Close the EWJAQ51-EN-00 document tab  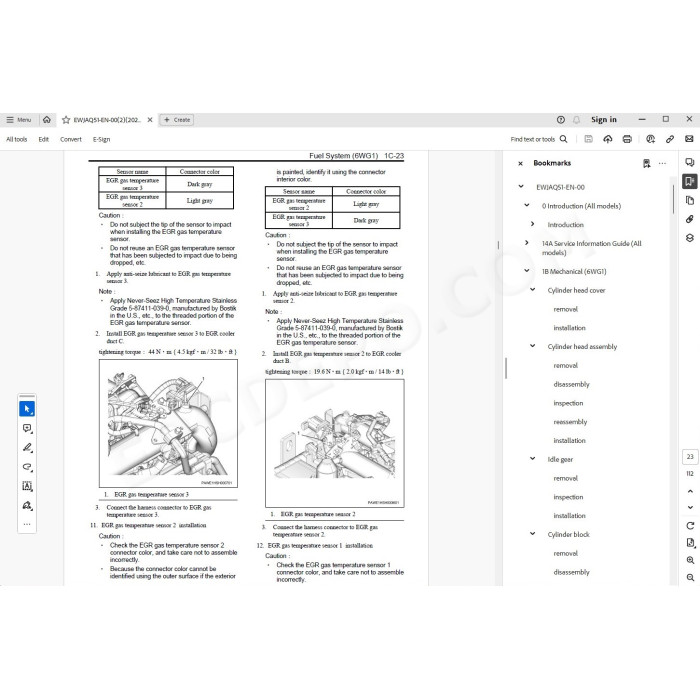150,120
